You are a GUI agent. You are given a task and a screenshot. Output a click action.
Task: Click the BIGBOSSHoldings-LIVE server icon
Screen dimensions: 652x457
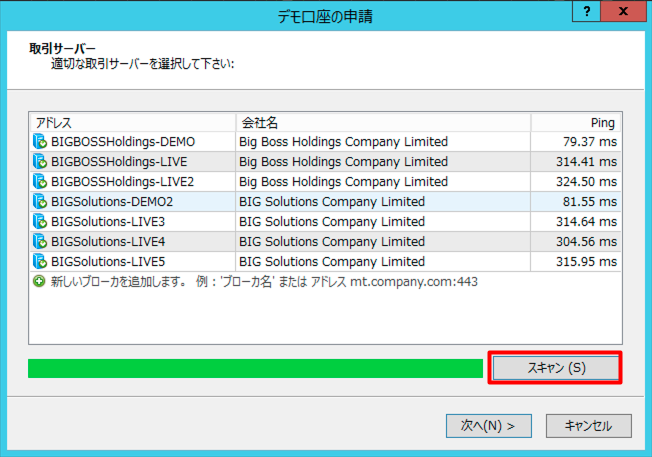[40, 162]
